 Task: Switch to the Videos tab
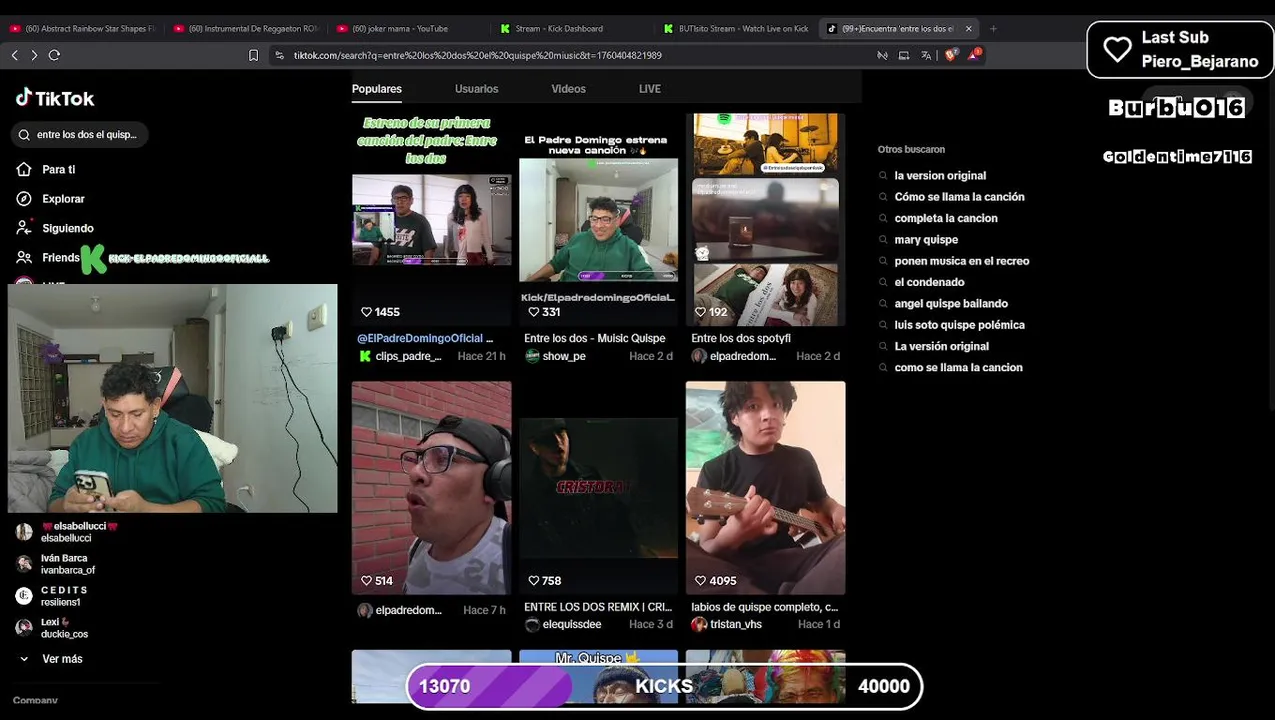(x=568, y=89)
